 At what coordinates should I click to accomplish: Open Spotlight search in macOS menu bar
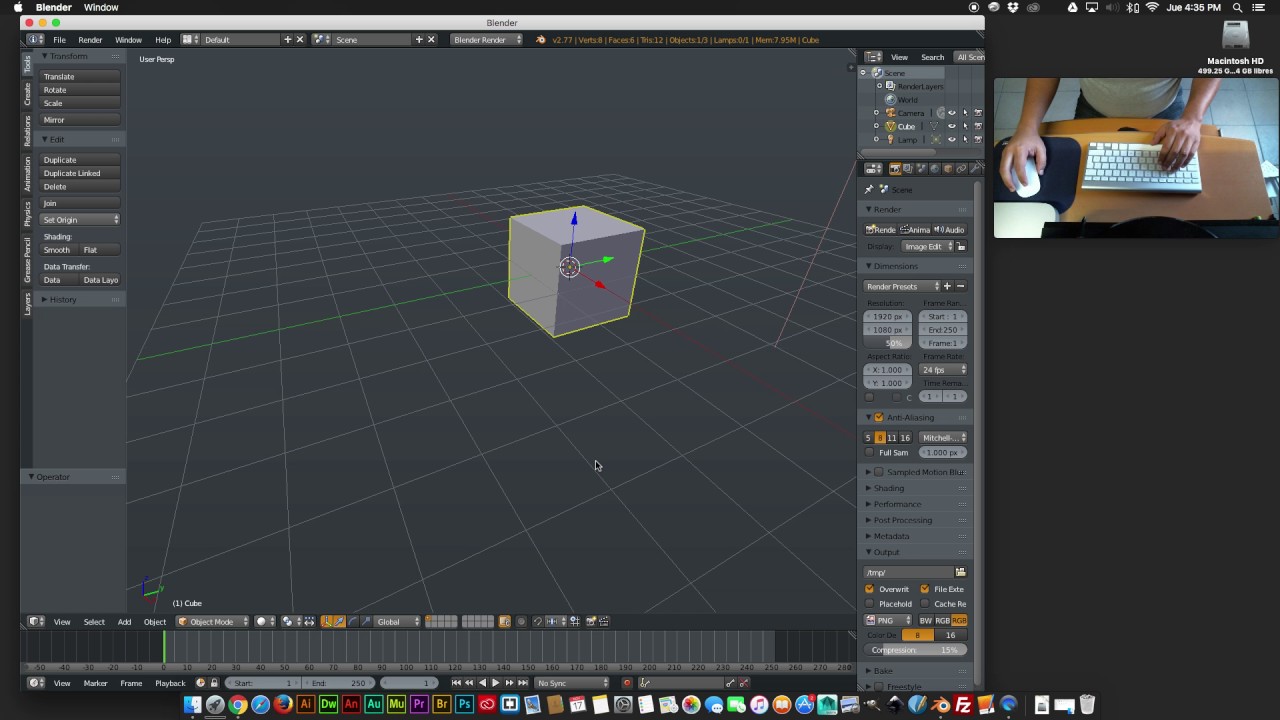pyautogui.click(x=1237, y=7)
